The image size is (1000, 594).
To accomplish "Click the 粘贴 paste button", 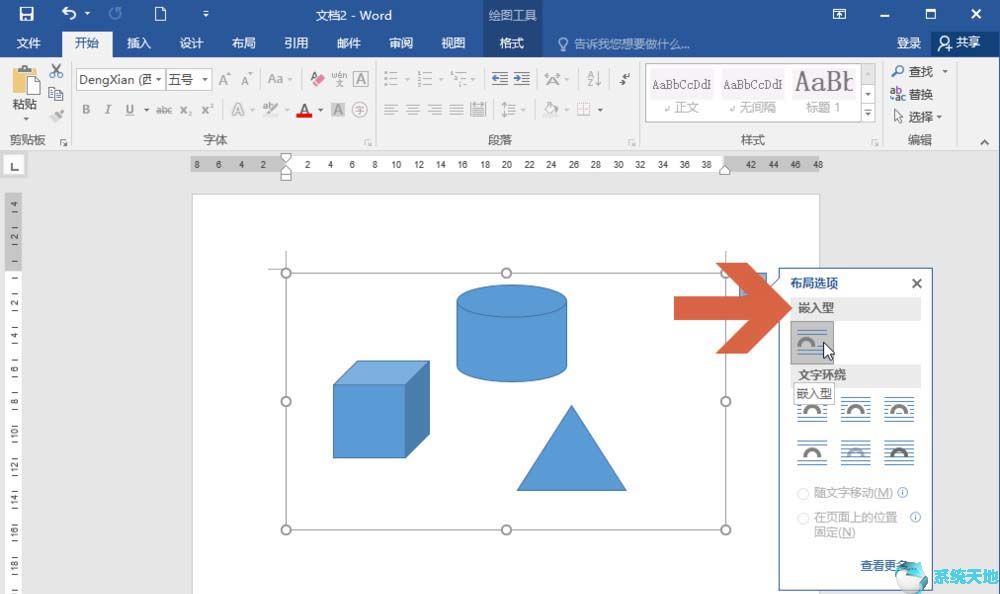I will 25,93.
